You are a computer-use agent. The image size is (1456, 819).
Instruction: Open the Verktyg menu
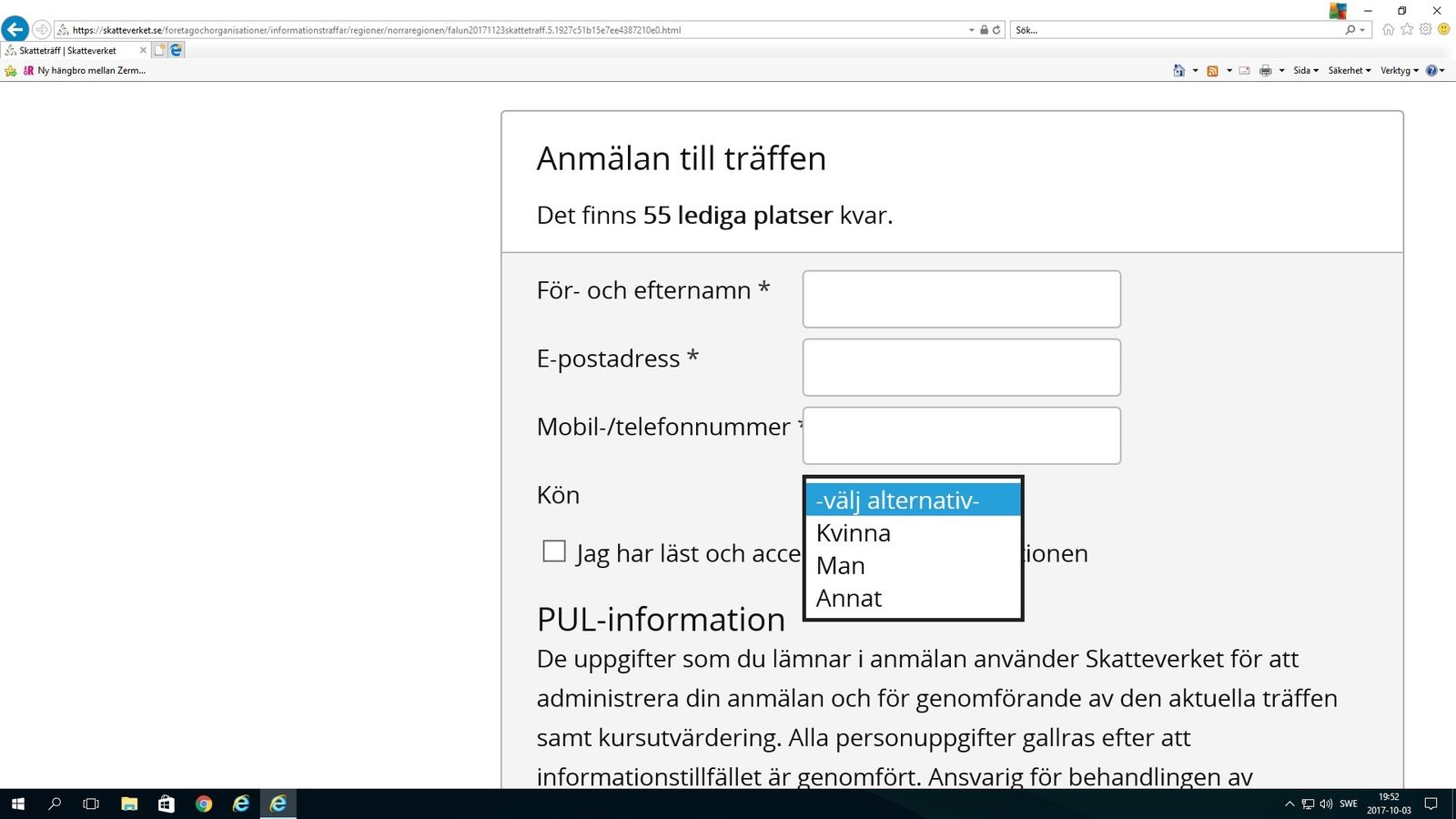coord(1400,70)
